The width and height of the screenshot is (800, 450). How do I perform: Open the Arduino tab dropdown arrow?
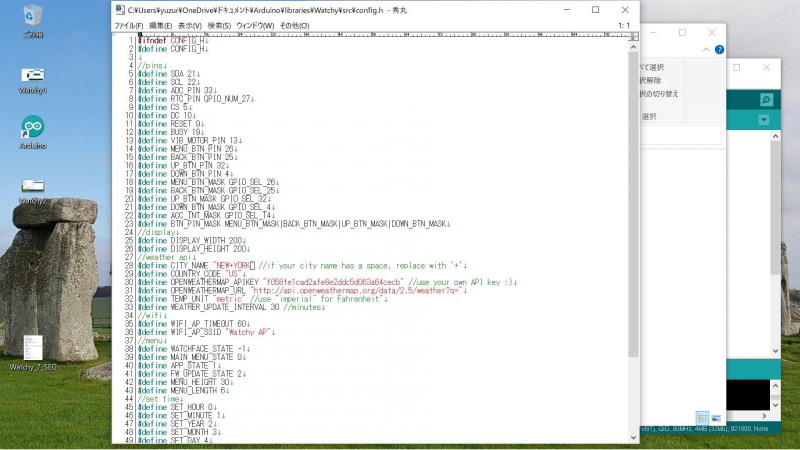coord(764,120)
